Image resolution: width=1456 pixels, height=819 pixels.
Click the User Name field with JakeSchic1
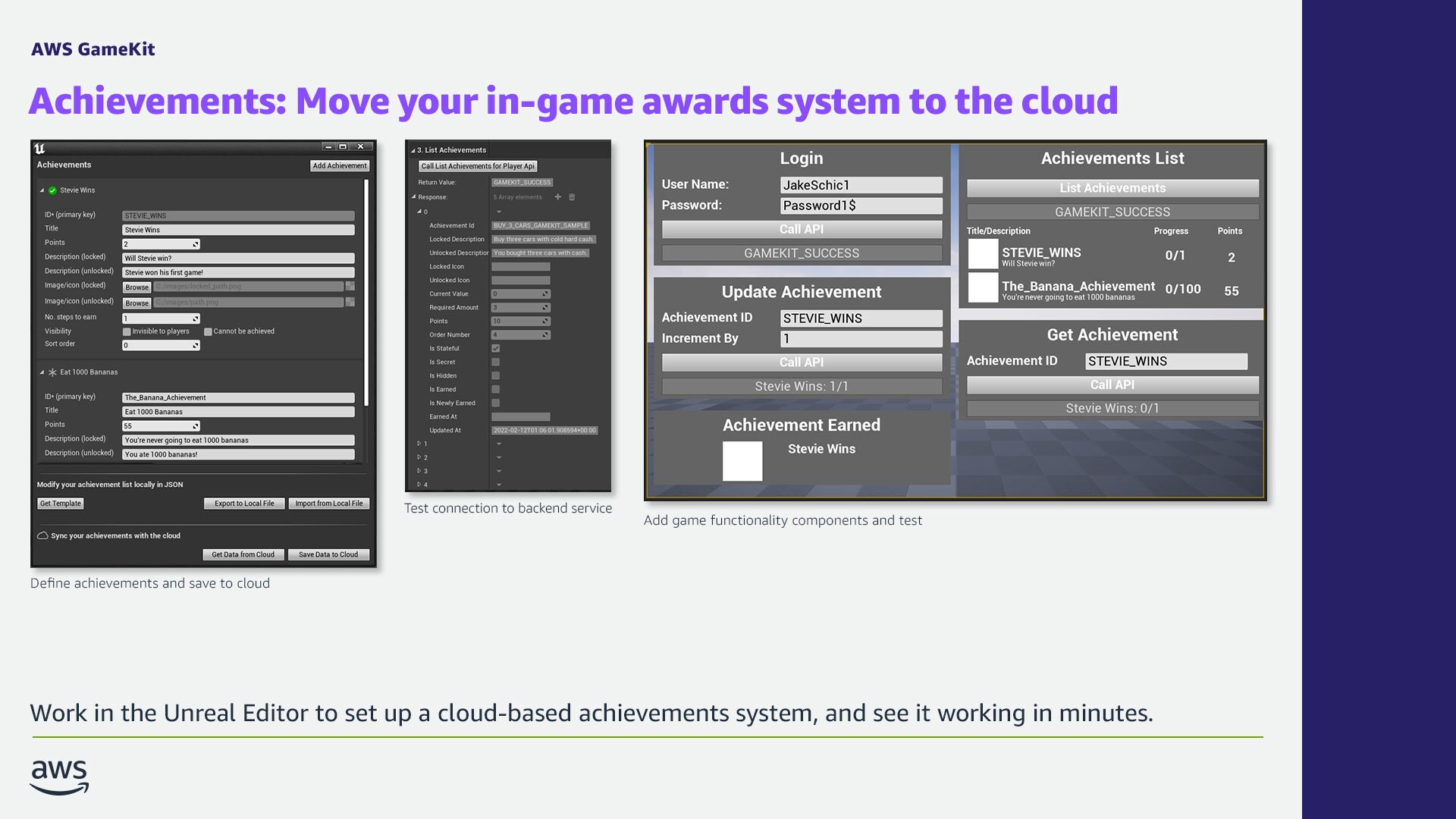861,185
